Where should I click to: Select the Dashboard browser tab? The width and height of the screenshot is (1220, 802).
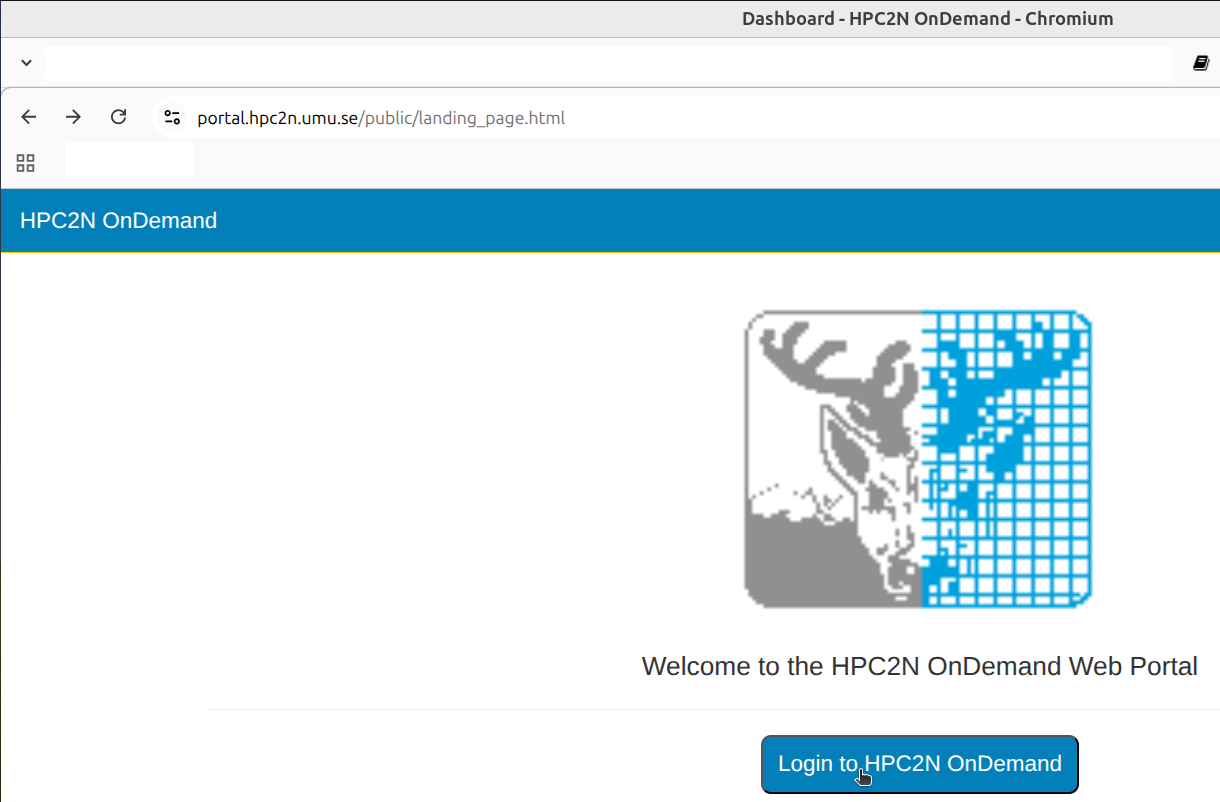(x=928, y=18)
